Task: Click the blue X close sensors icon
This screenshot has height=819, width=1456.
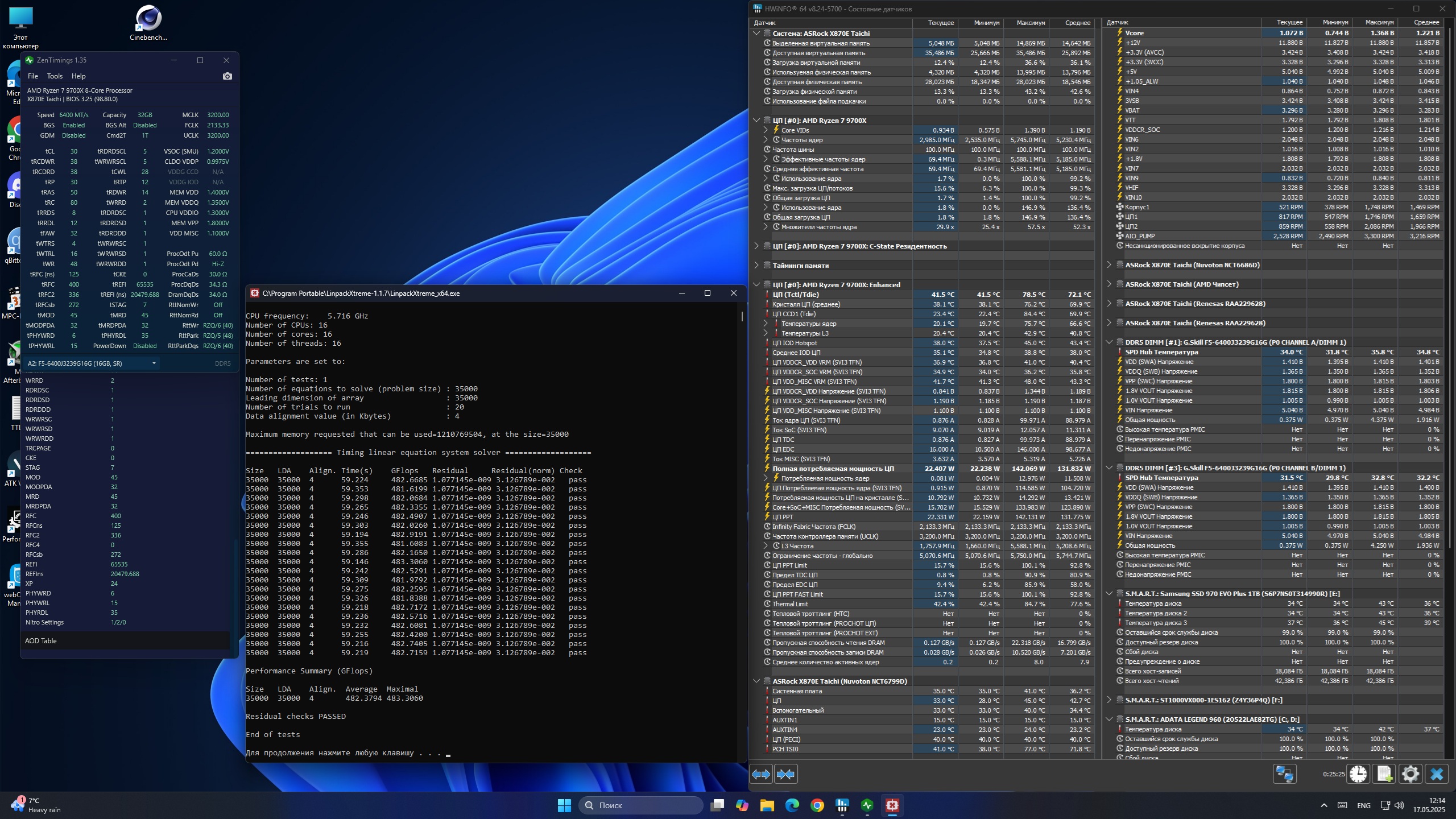Action: coord(1437,774)
